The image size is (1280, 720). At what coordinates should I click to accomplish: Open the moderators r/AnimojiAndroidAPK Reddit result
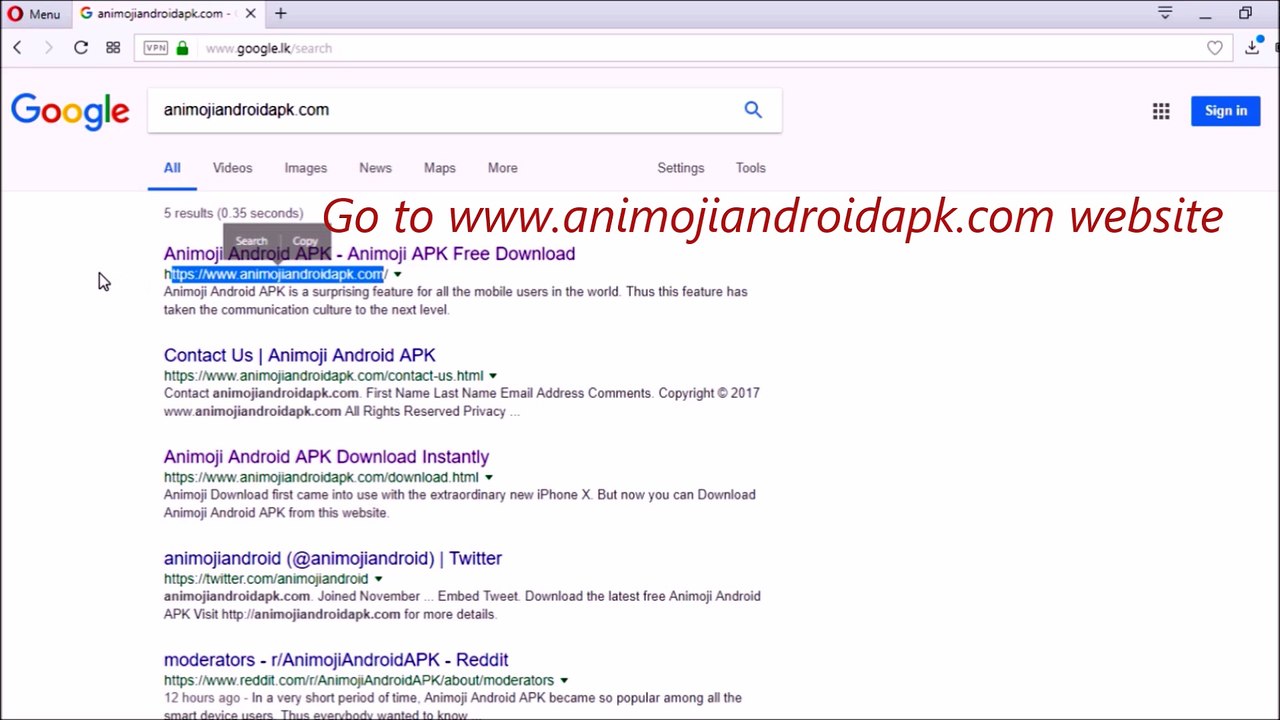(336, 660)
